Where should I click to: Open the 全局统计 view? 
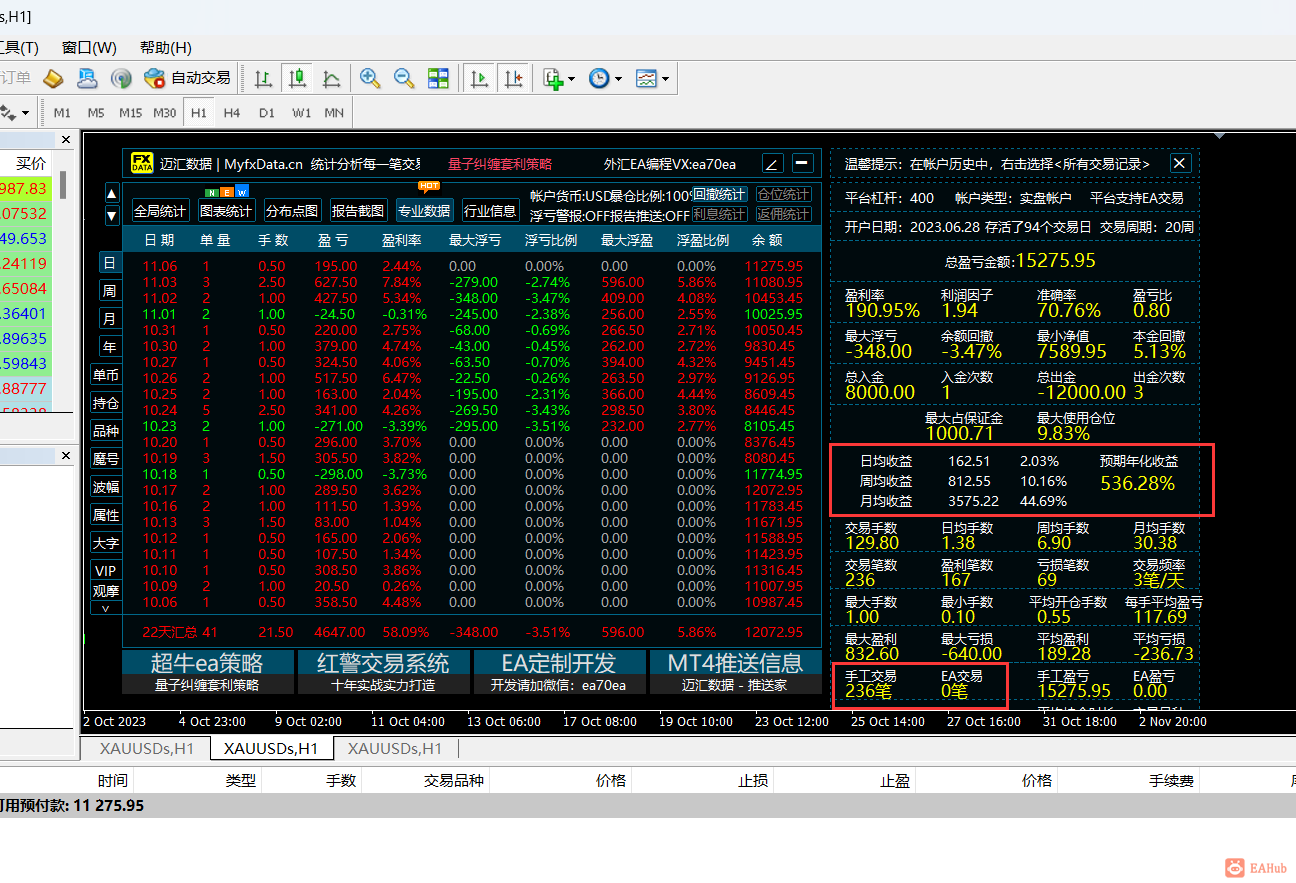(160, 211)
